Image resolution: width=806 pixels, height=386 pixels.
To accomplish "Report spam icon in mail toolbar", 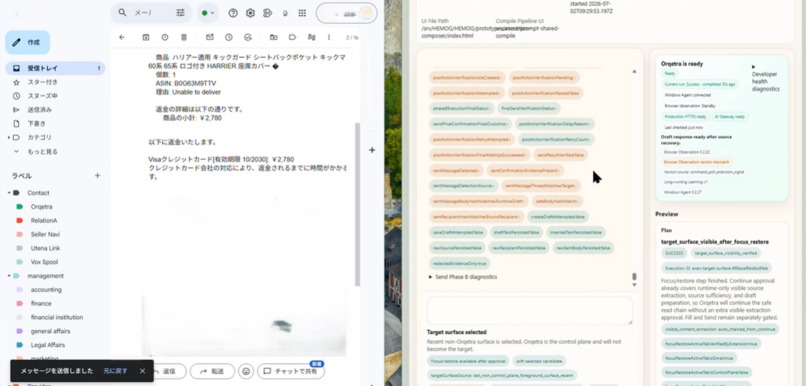I will pos(164,37).
